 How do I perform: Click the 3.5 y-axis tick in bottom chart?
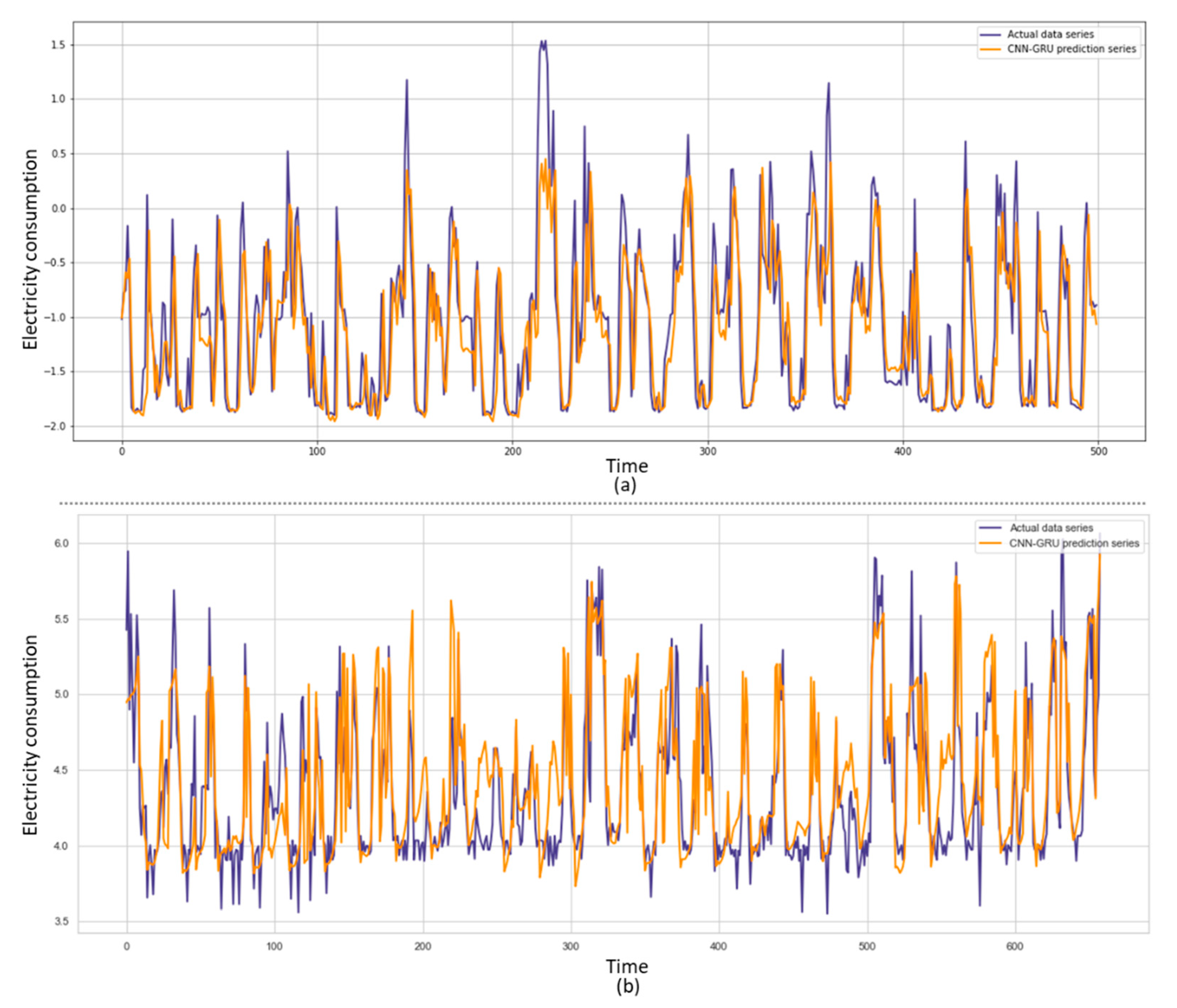coord(62,921)
